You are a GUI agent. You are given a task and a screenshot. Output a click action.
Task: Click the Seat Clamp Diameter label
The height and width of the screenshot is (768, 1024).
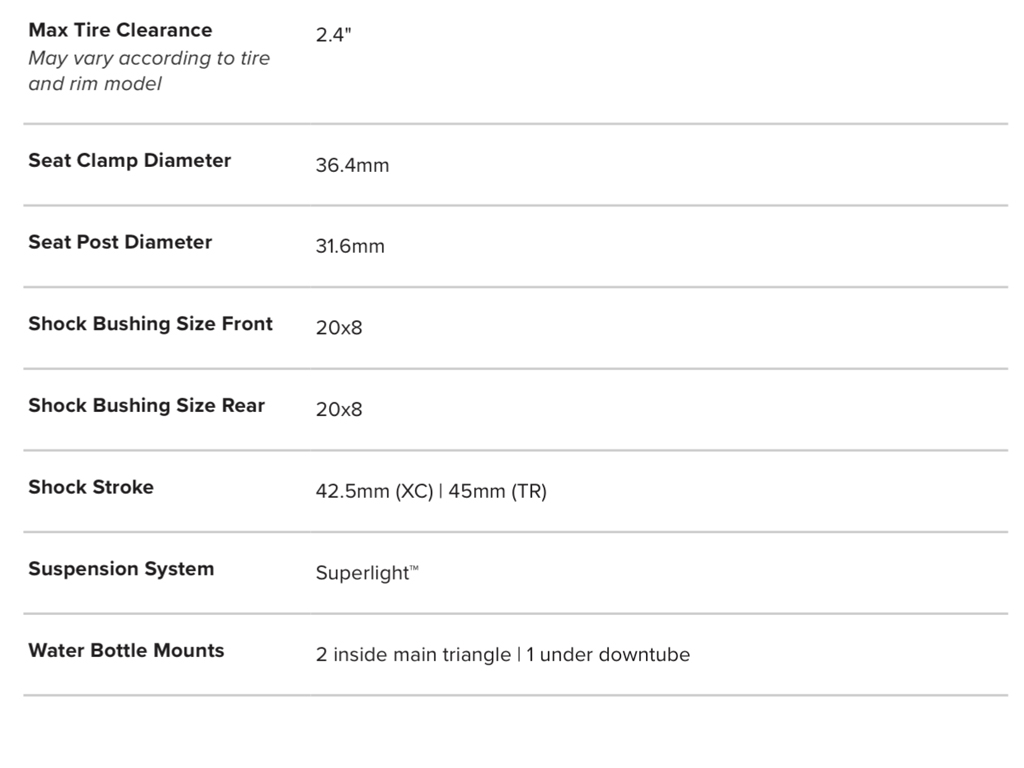129,160
